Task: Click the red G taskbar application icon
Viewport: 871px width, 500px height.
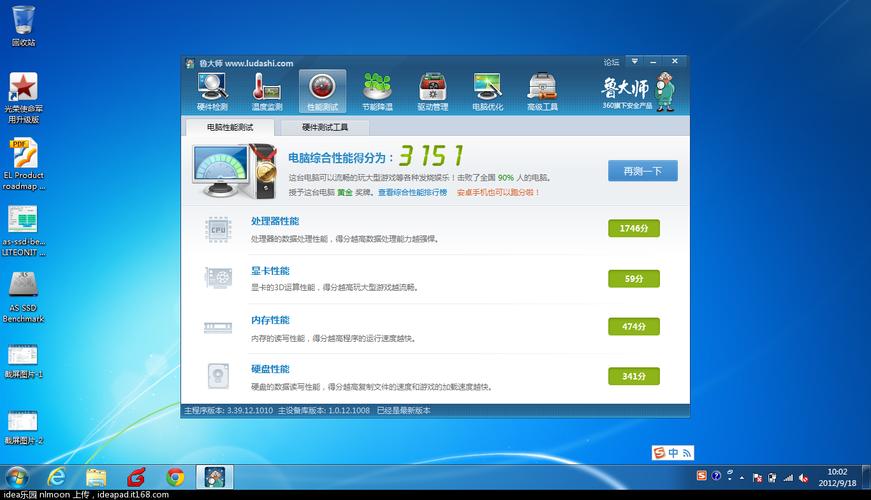Action: point(136,477)
